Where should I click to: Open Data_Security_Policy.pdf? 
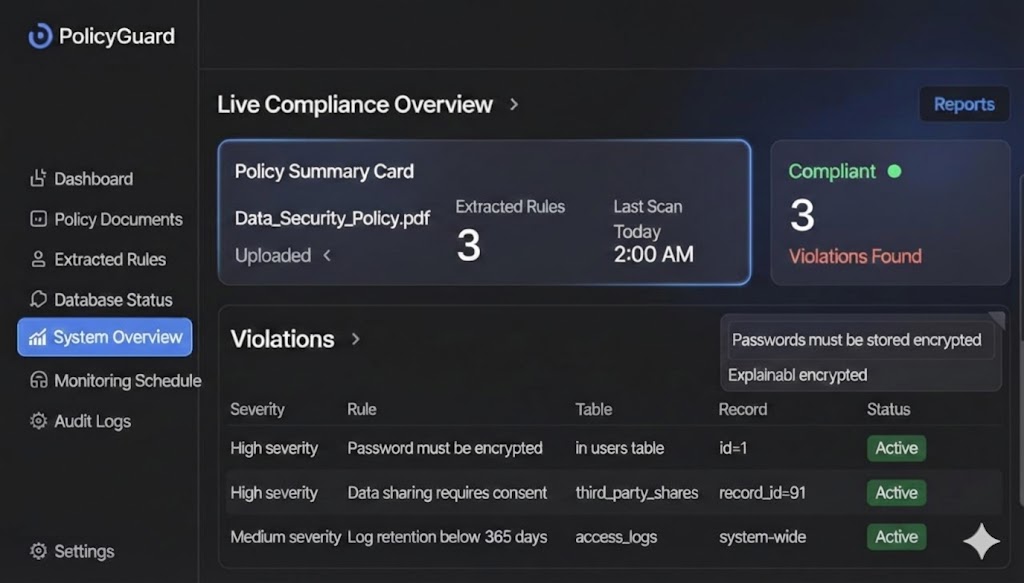(331, 218)
